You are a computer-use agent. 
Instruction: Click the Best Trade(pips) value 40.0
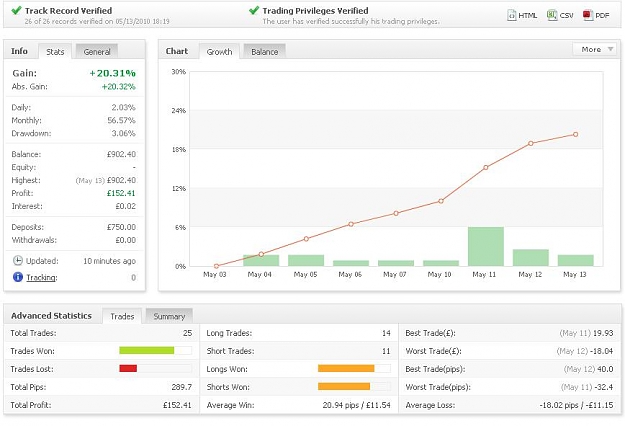pos(605,369)
